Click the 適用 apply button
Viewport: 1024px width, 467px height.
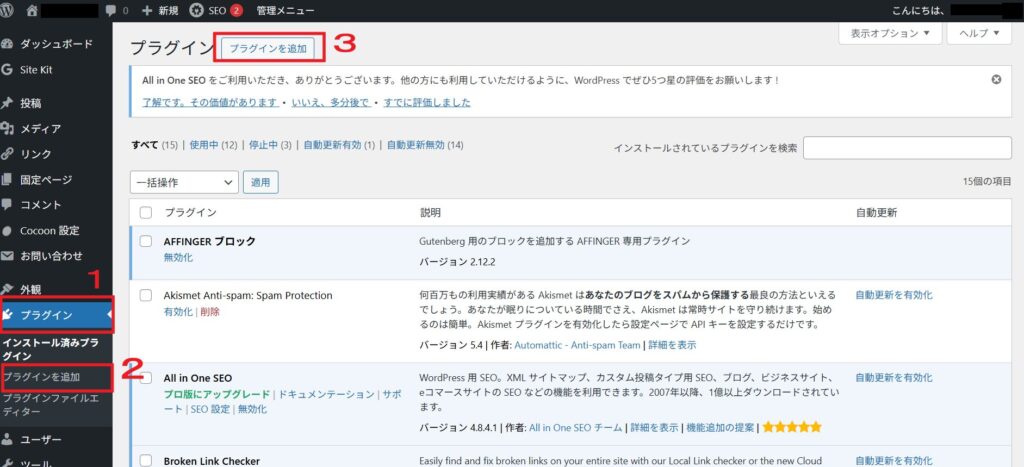pos(261,182)
